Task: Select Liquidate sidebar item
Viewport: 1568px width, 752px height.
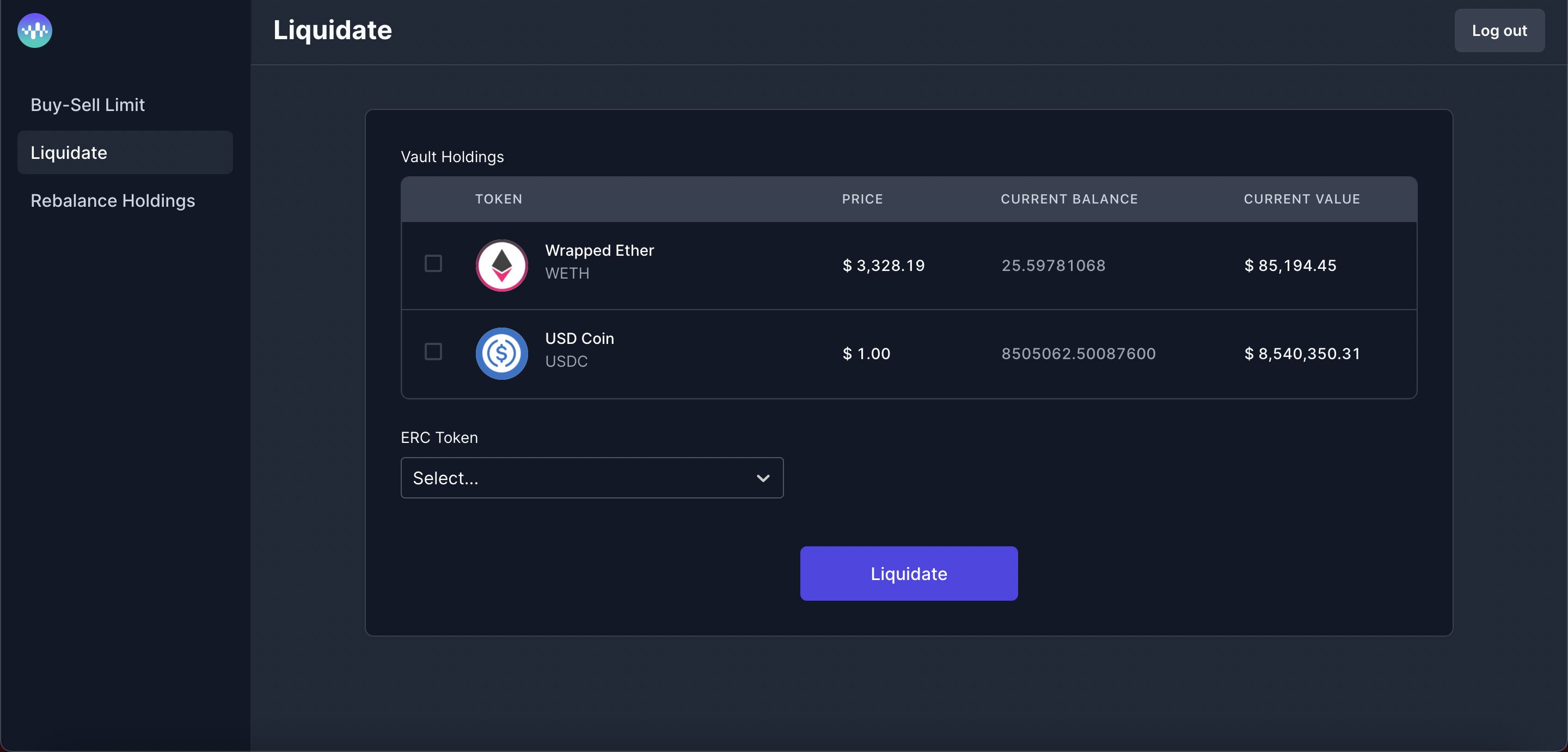Action: click(69, 153)
